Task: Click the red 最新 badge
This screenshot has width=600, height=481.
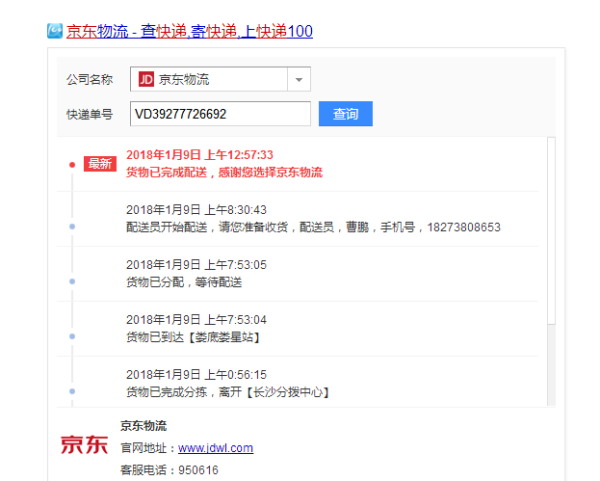Action: pyautogui.click(x=100, y=164)
